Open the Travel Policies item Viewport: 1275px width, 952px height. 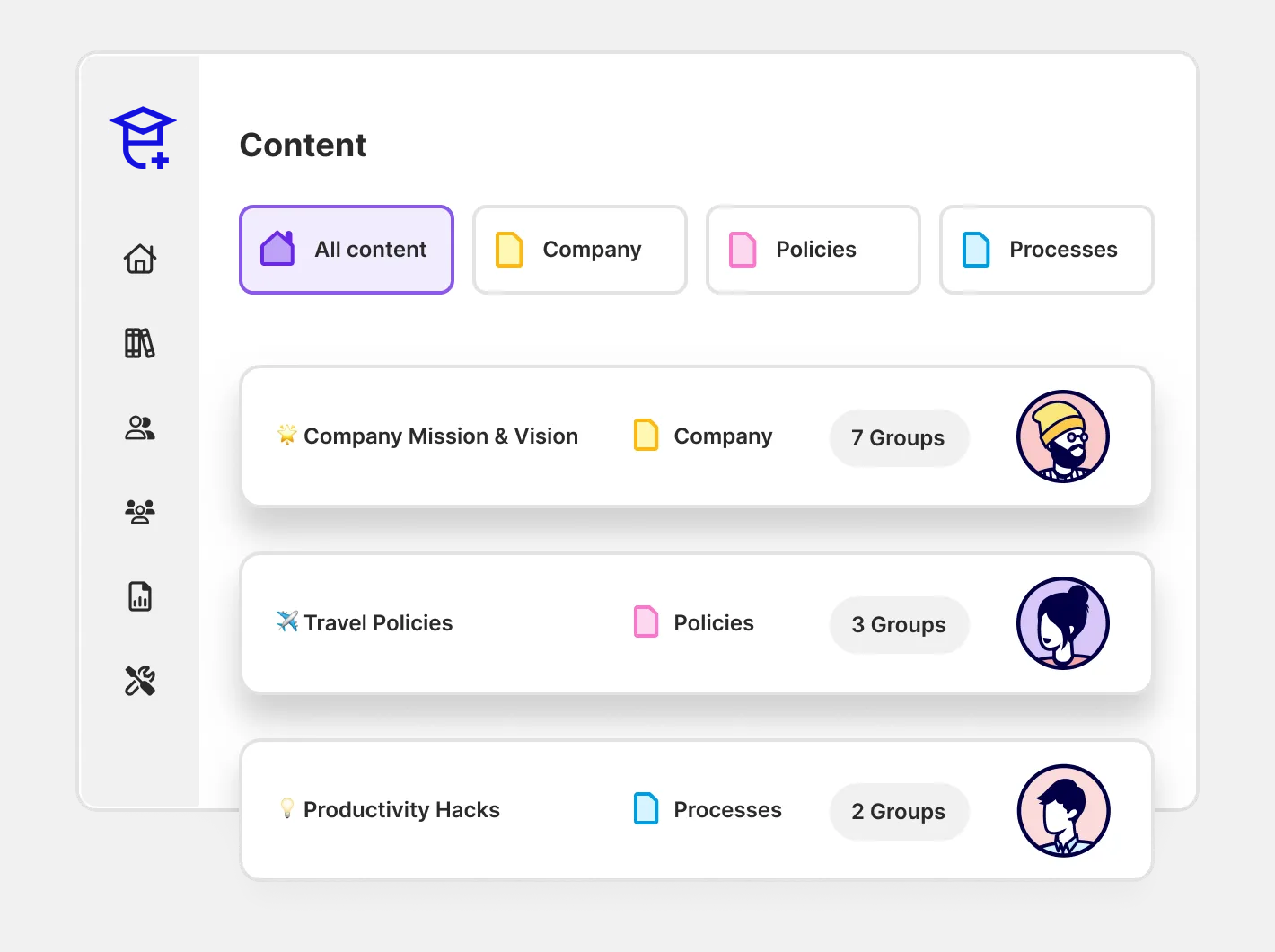click(x=377, y=623)
